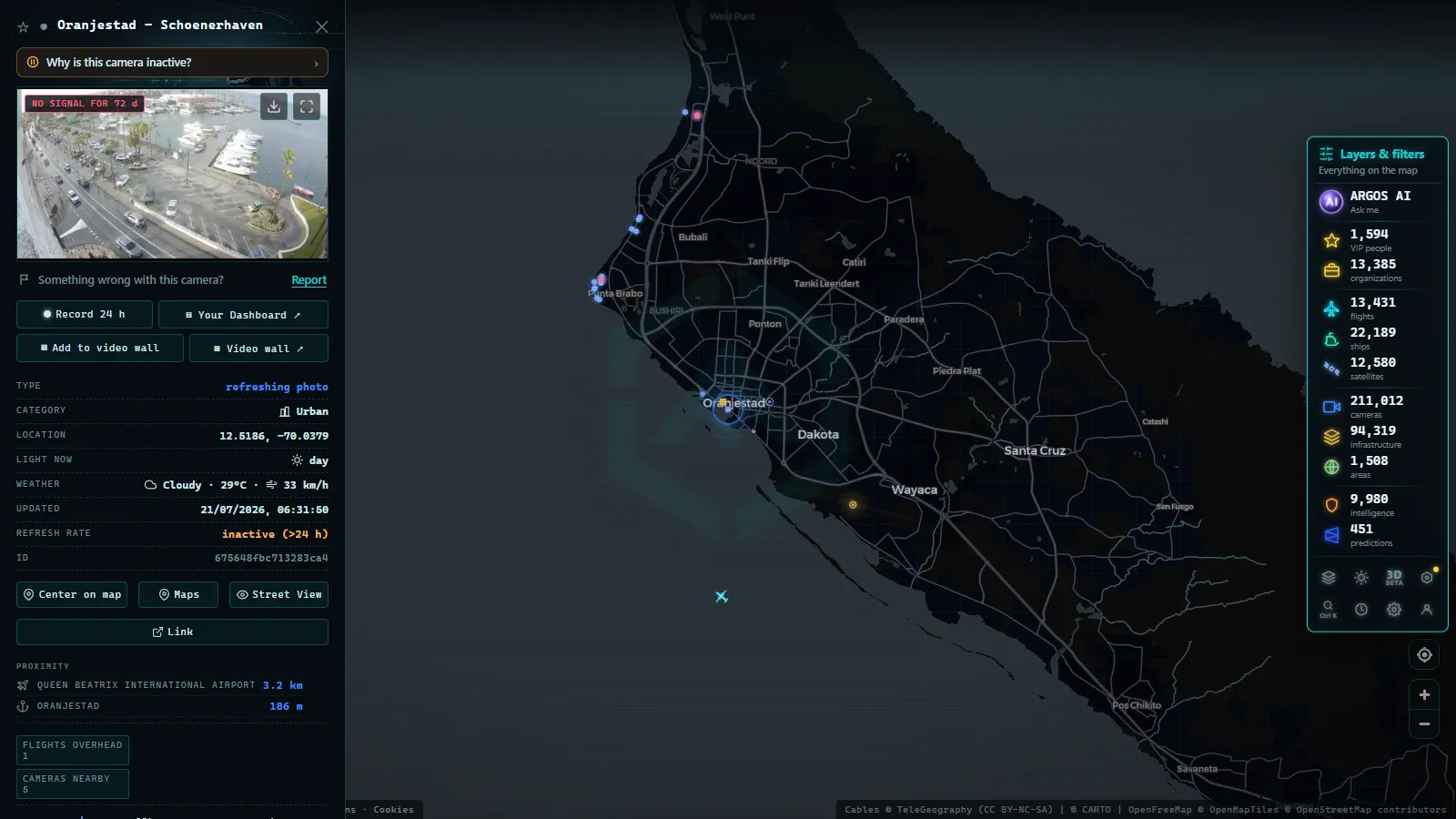Expand 'Why is this camera inactive?'
Viewport: 1456px width, 819px height.
click(172, 63)
